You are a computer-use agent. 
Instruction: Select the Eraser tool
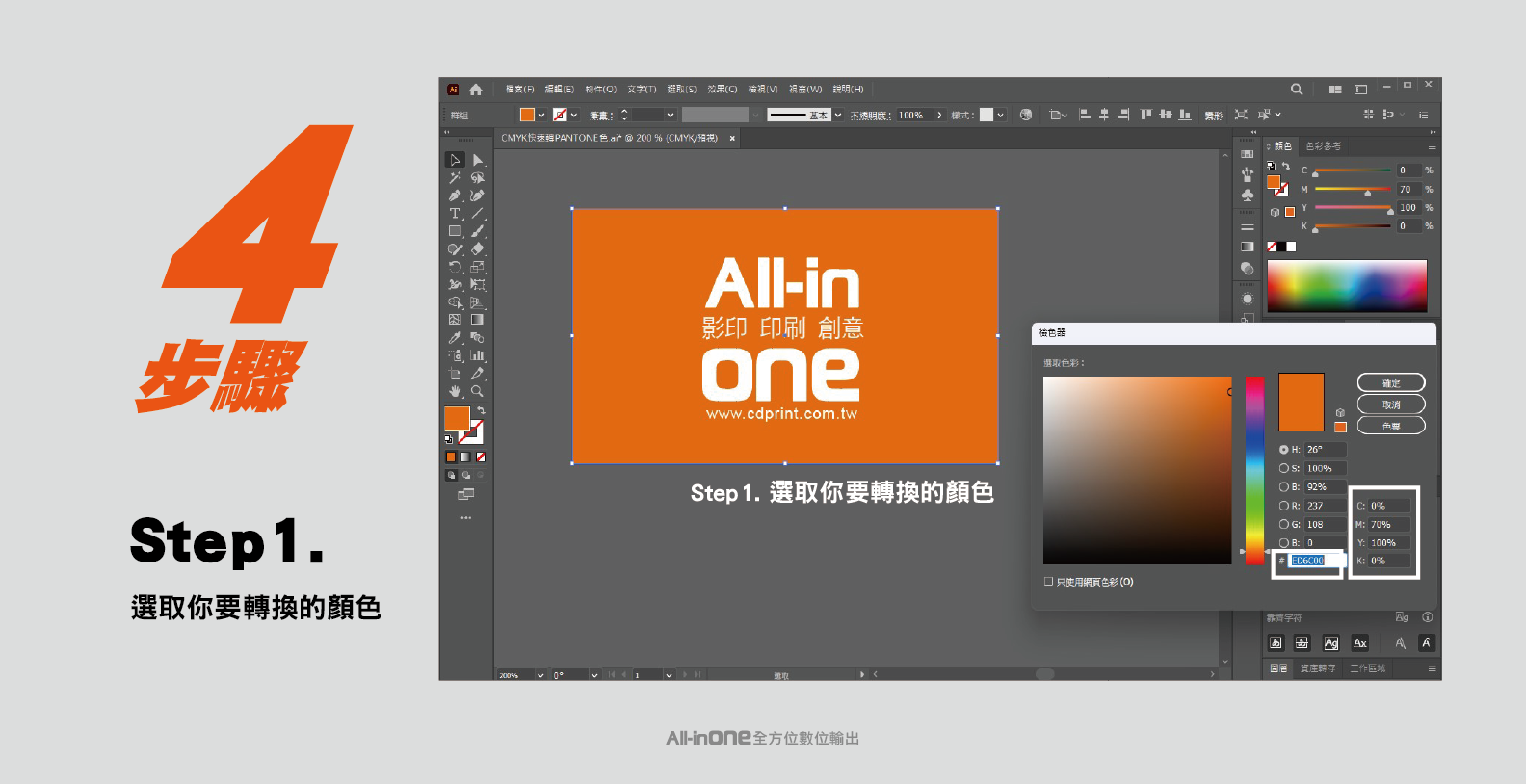pyautogui.click(x=478, y=248)
